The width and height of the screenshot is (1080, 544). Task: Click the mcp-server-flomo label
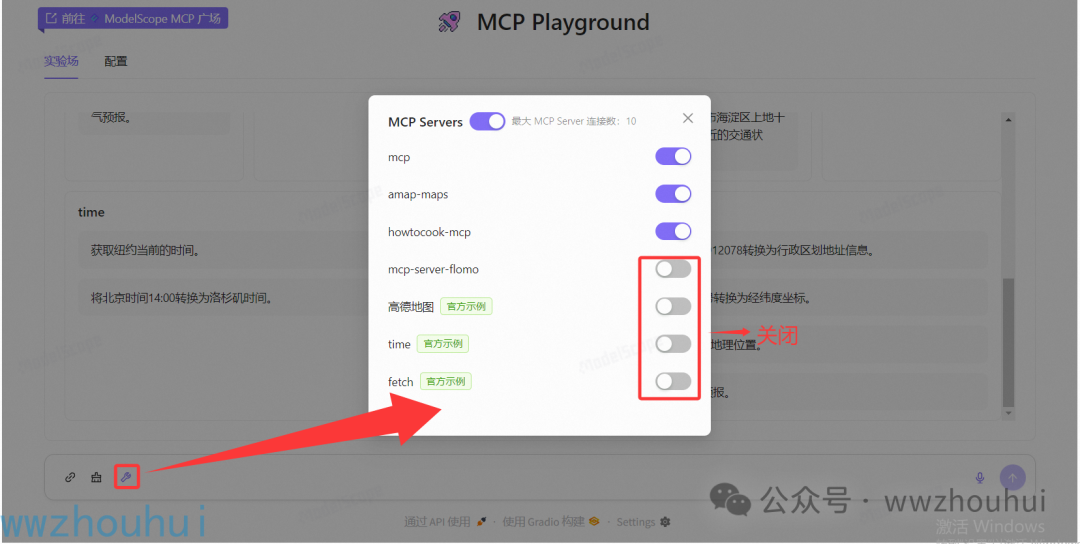click(433, 269)
